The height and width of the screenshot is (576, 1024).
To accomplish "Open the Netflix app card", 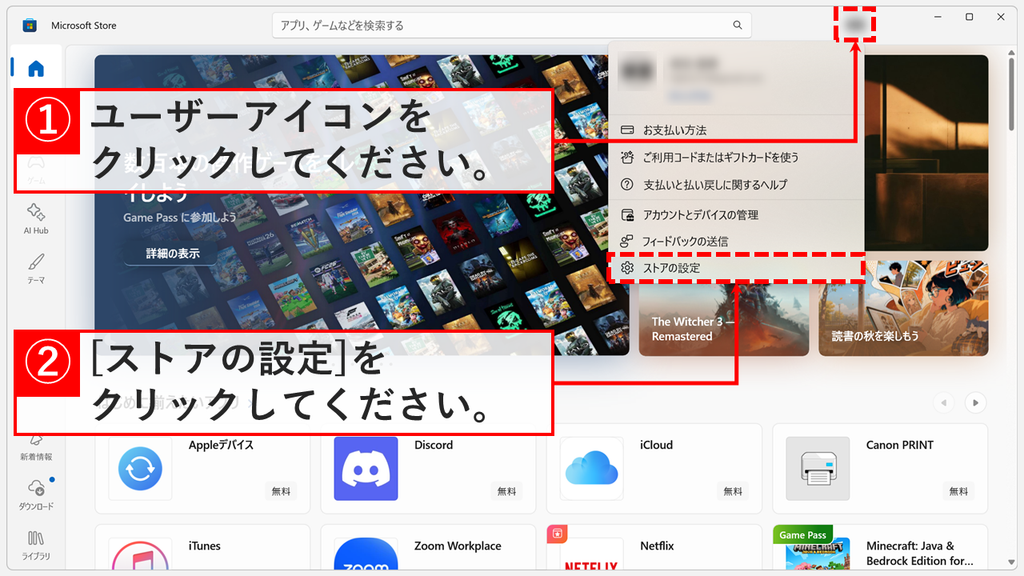I will pyautogui.click(x=654, y=547).
